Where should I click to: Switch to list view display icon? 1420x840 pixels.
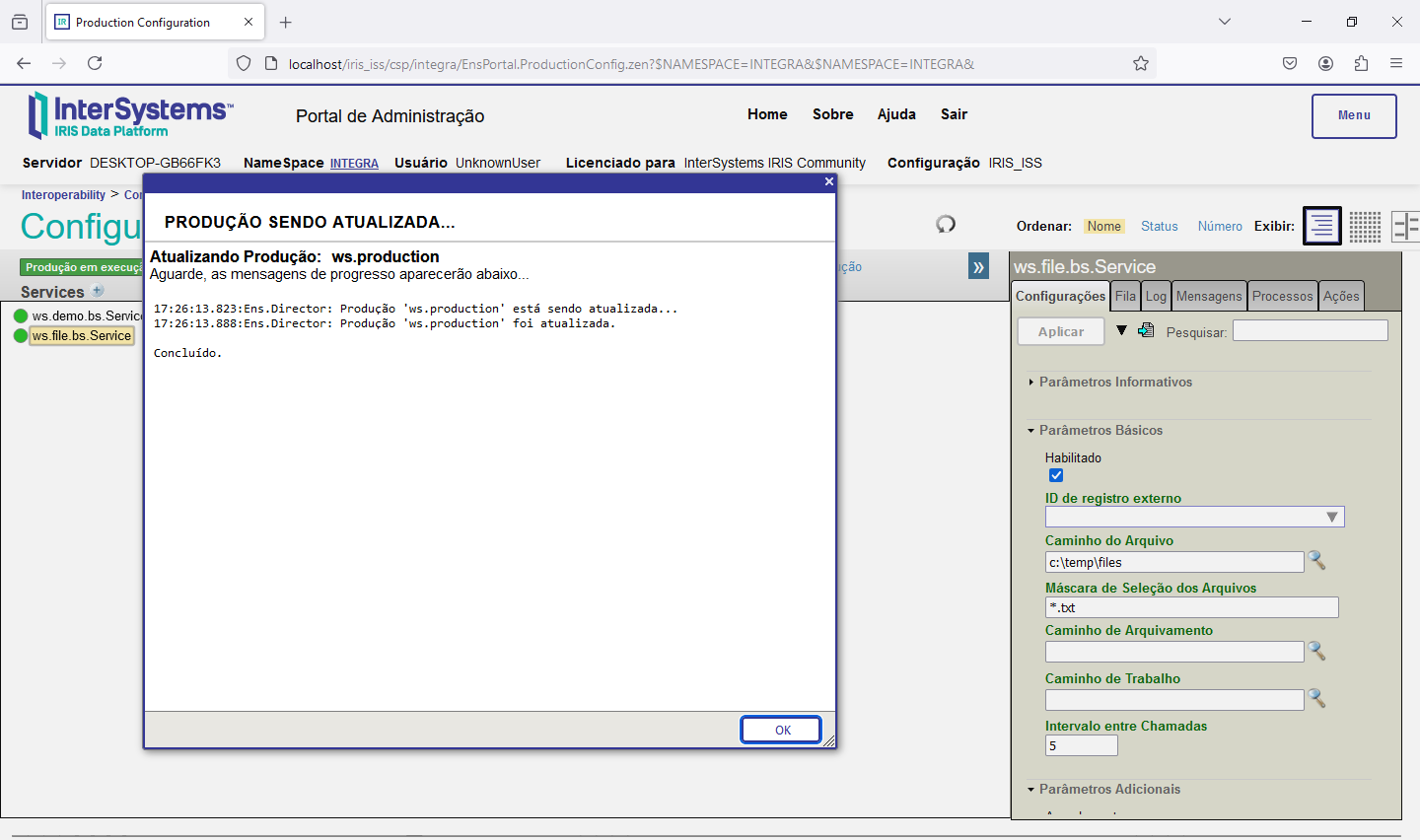(x=1321, y=226)
